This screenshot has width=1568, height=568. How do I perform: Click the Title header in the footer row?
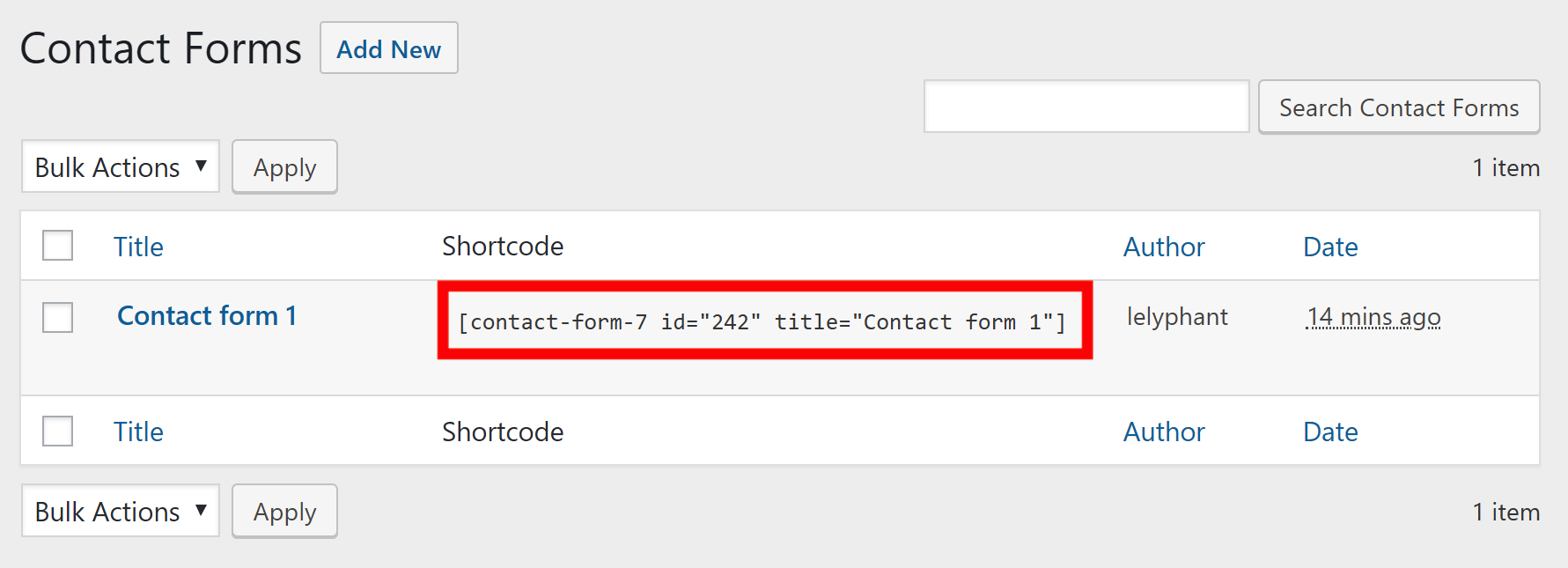click(138, 432)
